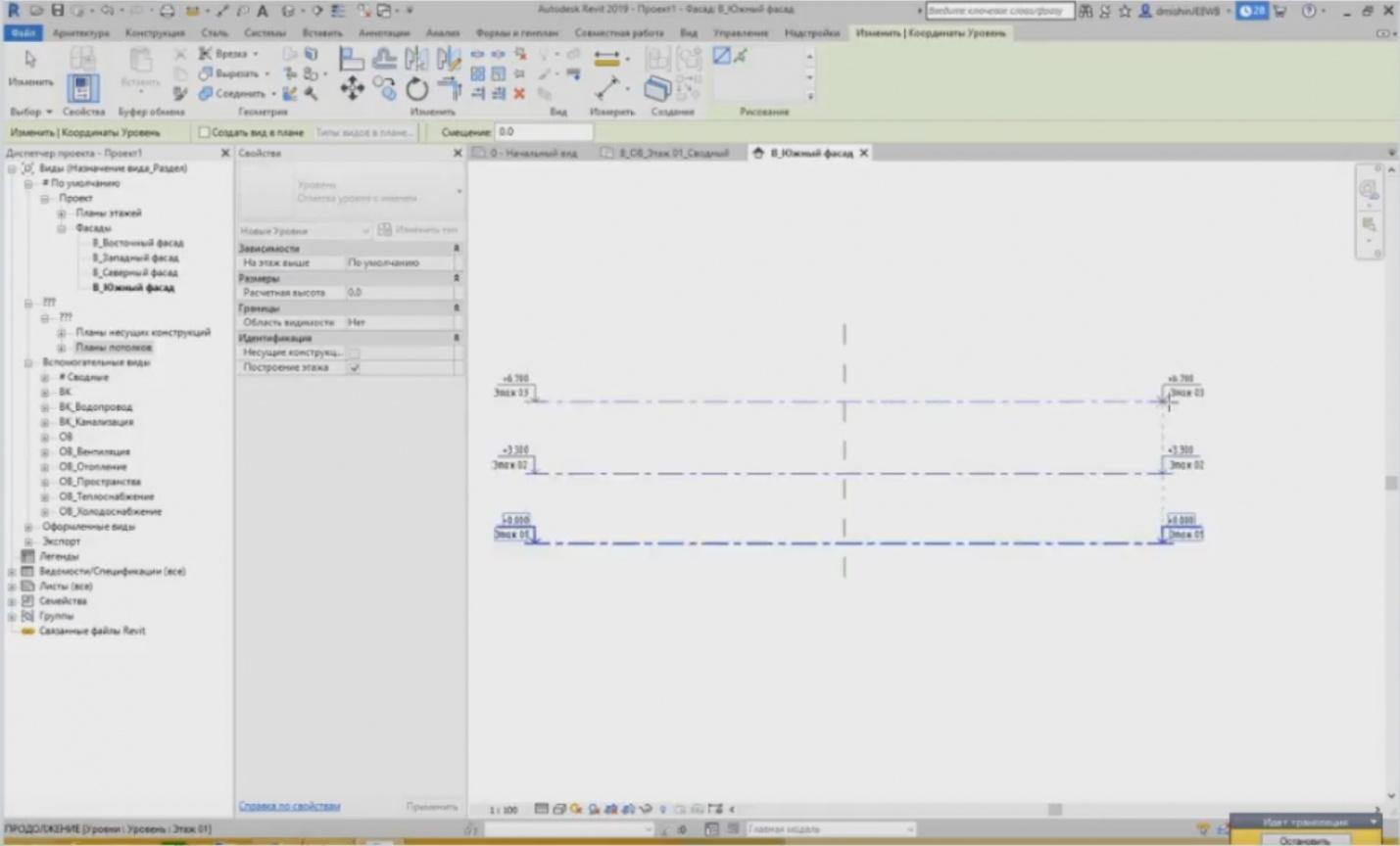Click the Смещение offset input field
Viewport: 1400px width, 846px height.
543,132
